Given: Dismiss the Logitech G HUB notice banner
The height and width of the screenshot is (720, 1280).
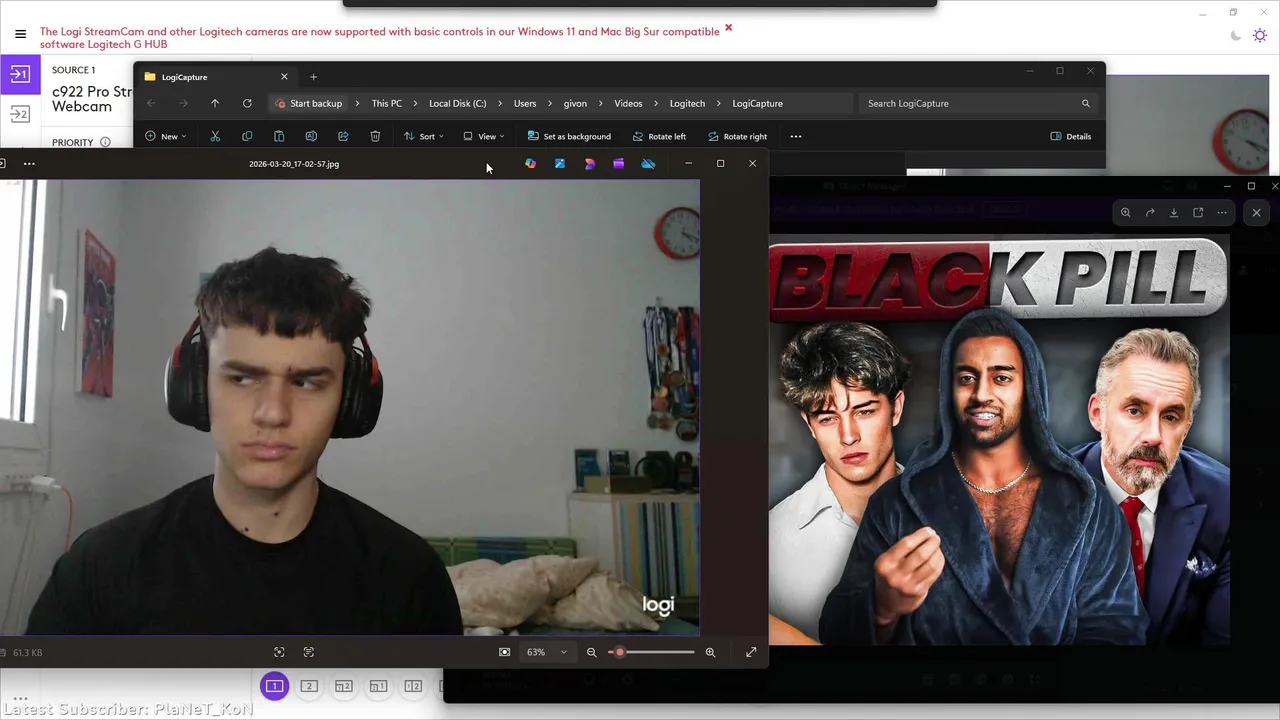Looking at the screenshot, I should click(x=728, y=28).
